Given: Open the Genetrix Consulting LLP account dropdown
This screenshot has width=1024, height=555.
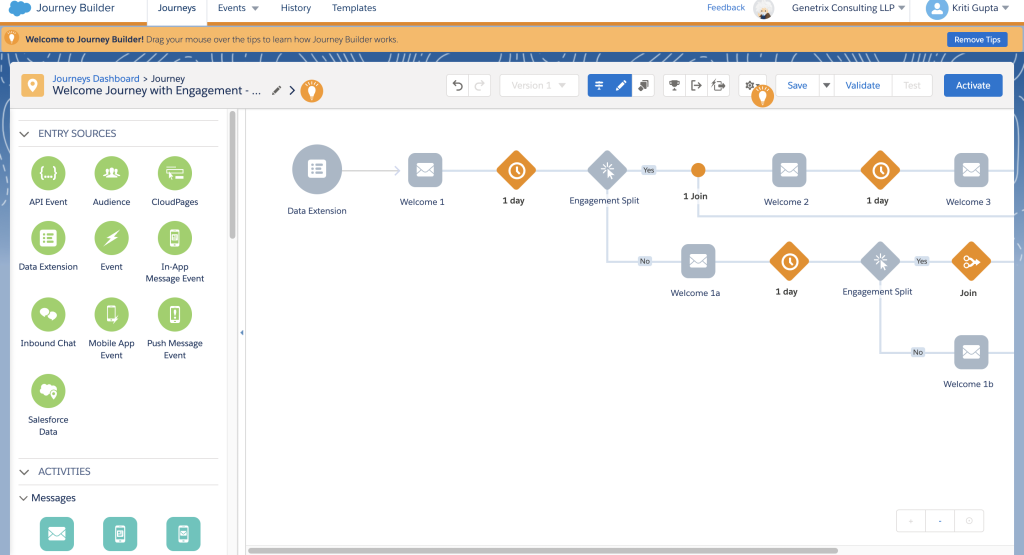Looking at the screenshot, I should pyautogui.click(x=848, y=8).
